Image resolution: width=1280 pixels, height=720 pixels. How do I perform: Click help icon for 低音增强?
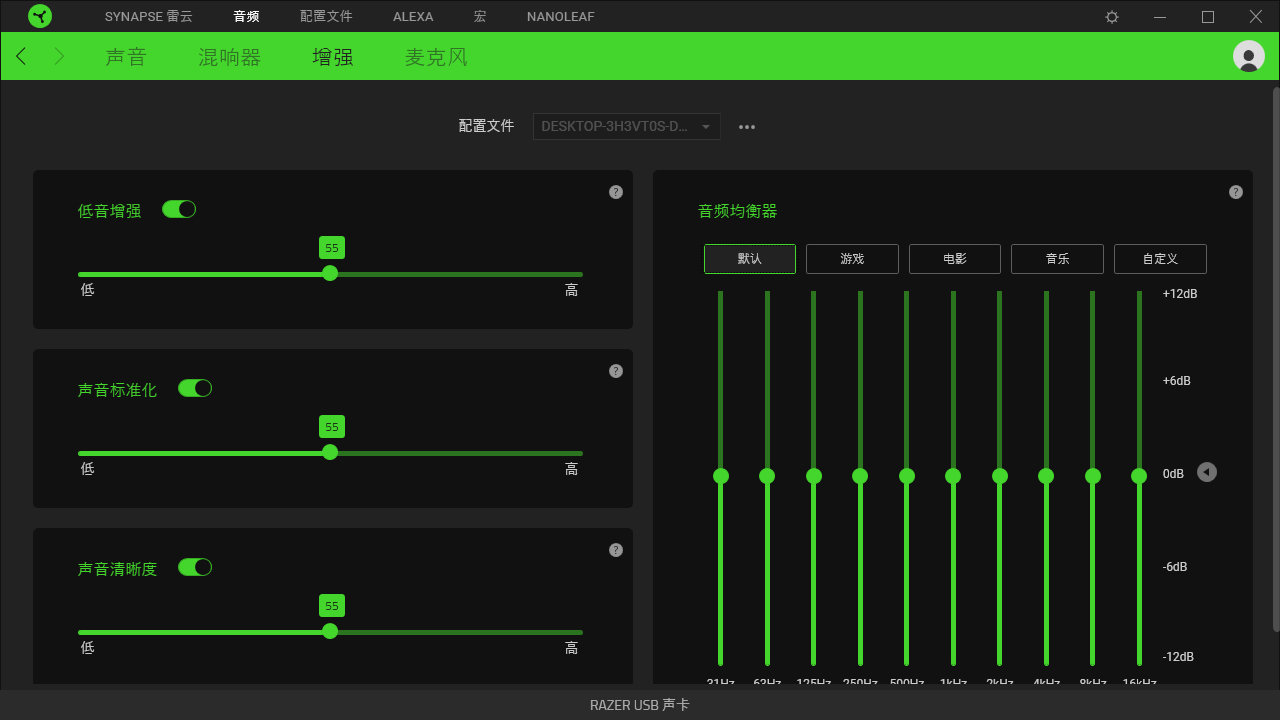(616, 192)
